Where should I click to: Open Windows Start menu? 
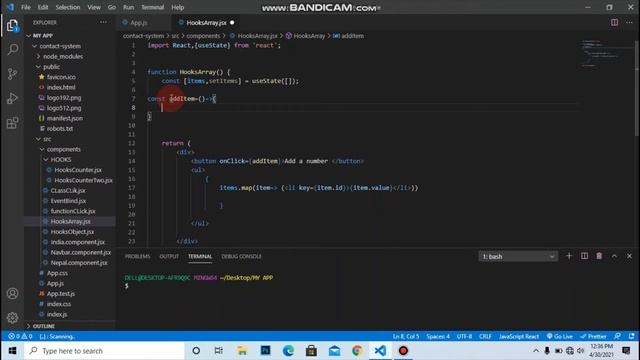[12, 351]
